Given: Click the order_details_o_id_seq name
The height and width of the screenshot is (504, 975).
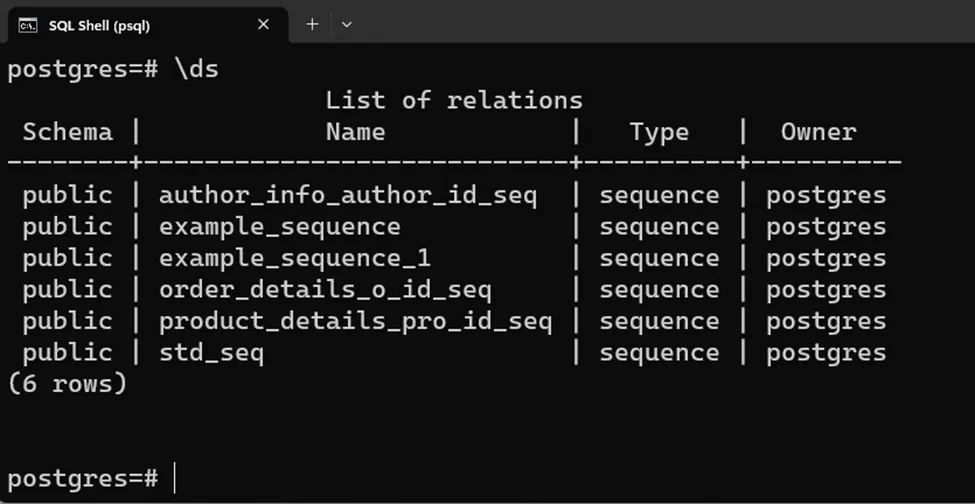Looking at the screenshot, I should pyautogui.click(x=325, y=290).
